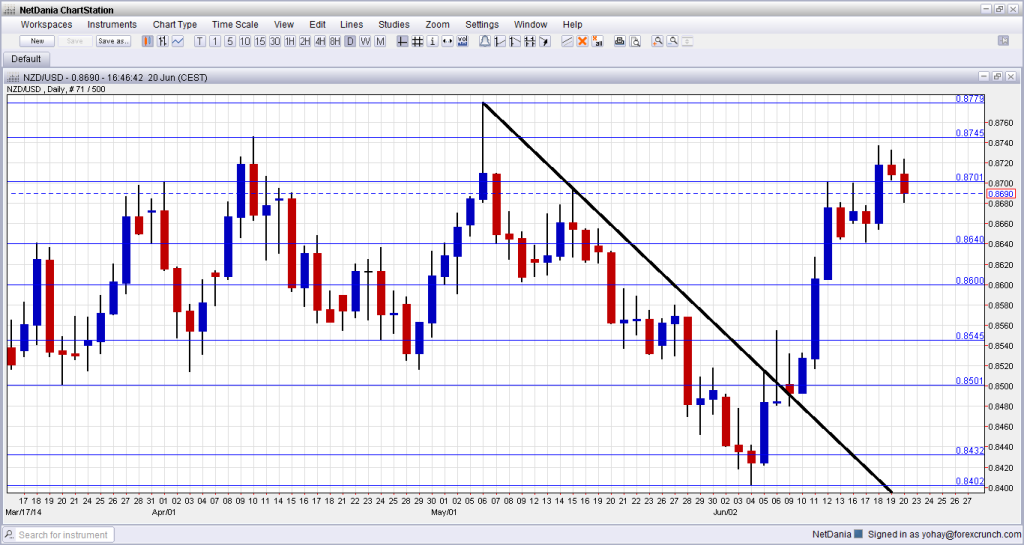The height and width of the screenshot is (545, 1024).
Task: Click the New workspace button
Action: click(37, 41)
